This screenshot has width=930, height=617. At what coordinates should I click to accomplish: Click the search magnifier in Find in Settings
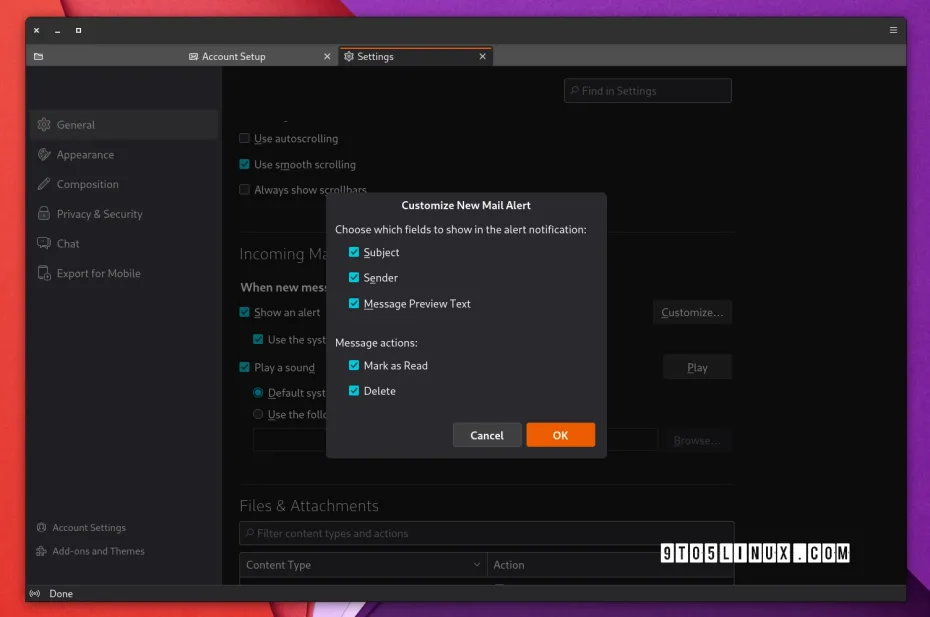[574, 91]
